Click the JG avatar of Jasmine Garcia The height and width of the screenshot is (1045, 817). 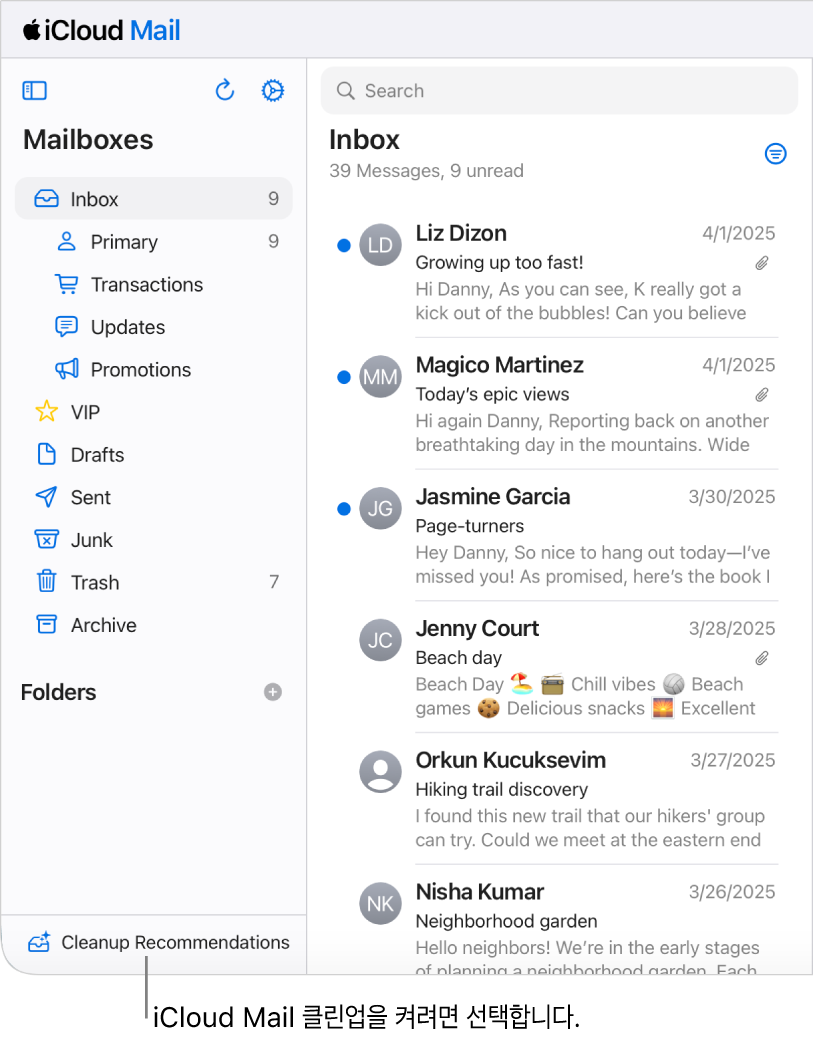pos(381,509)
